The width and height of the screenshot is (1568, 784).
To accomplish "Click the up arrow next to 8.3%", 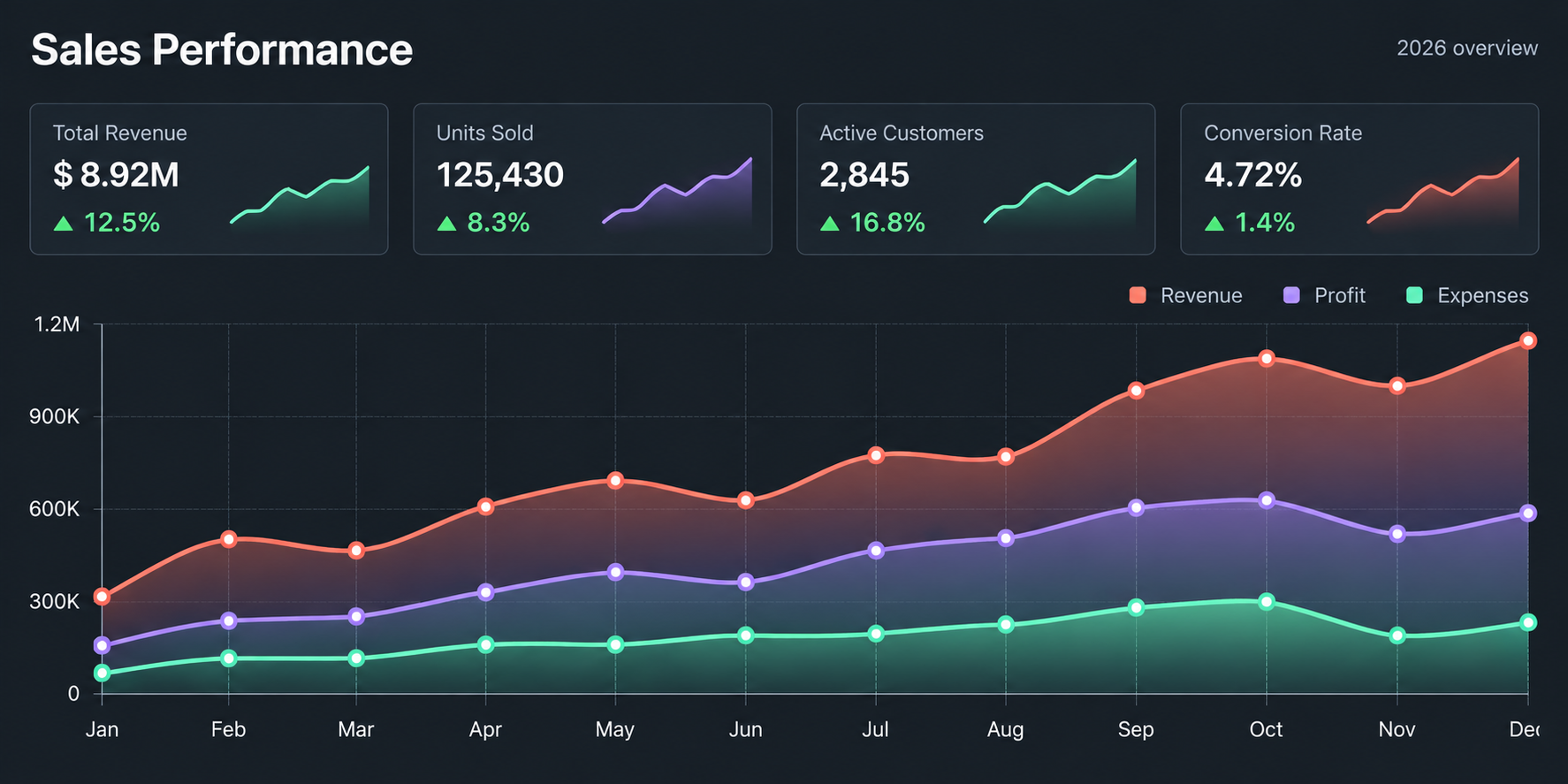I will click(x=446, y=224).
